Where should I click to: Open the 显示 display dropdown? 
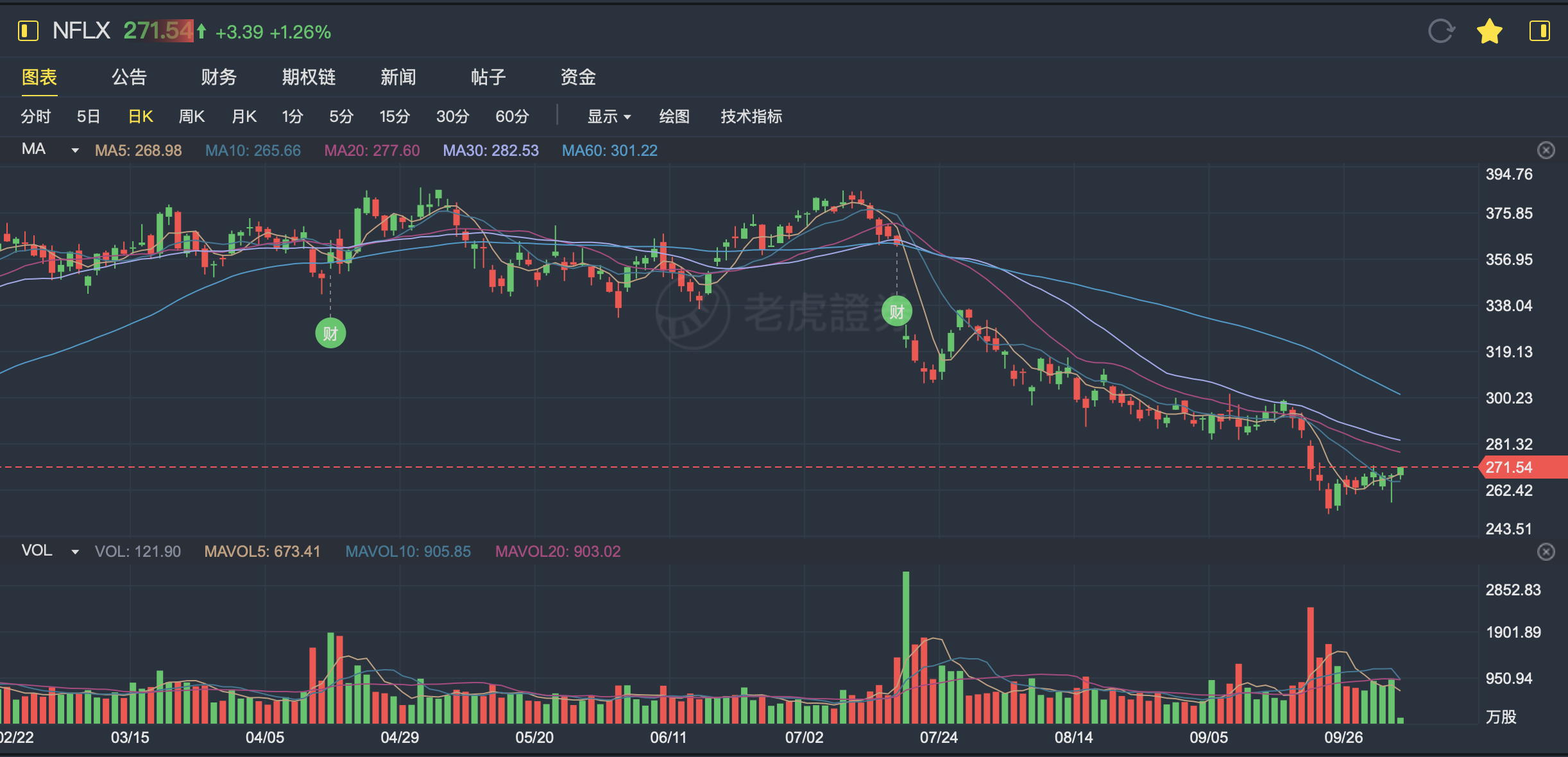tap(609, 116)
